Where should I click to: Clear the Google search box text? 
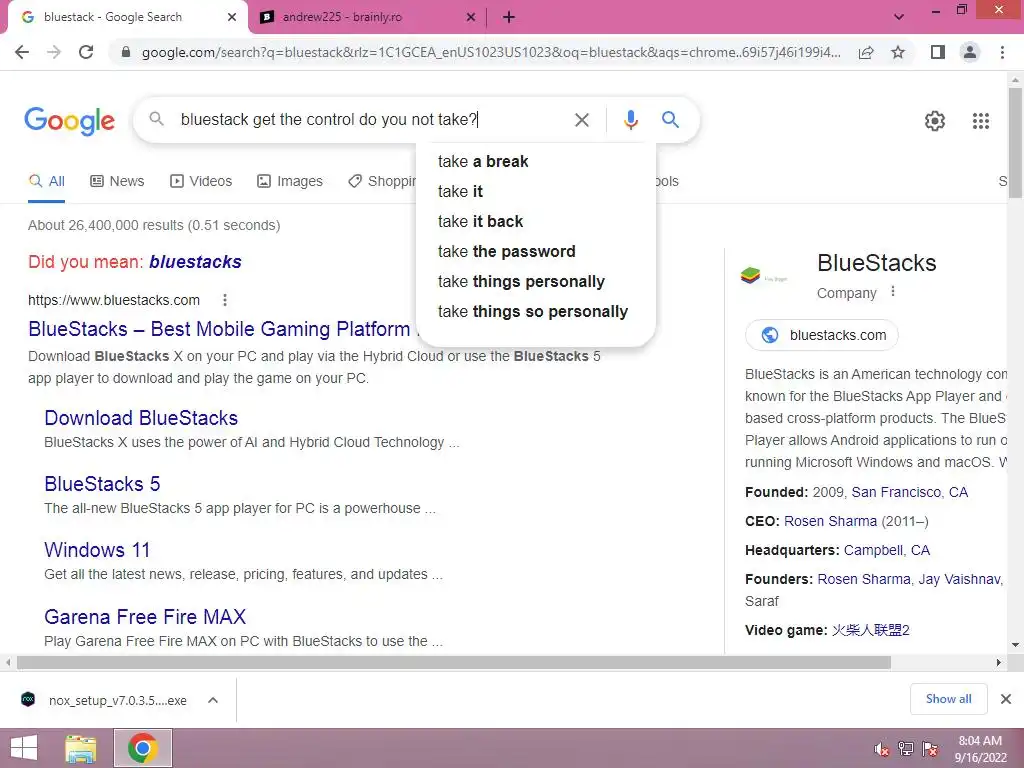pos(582,120)
